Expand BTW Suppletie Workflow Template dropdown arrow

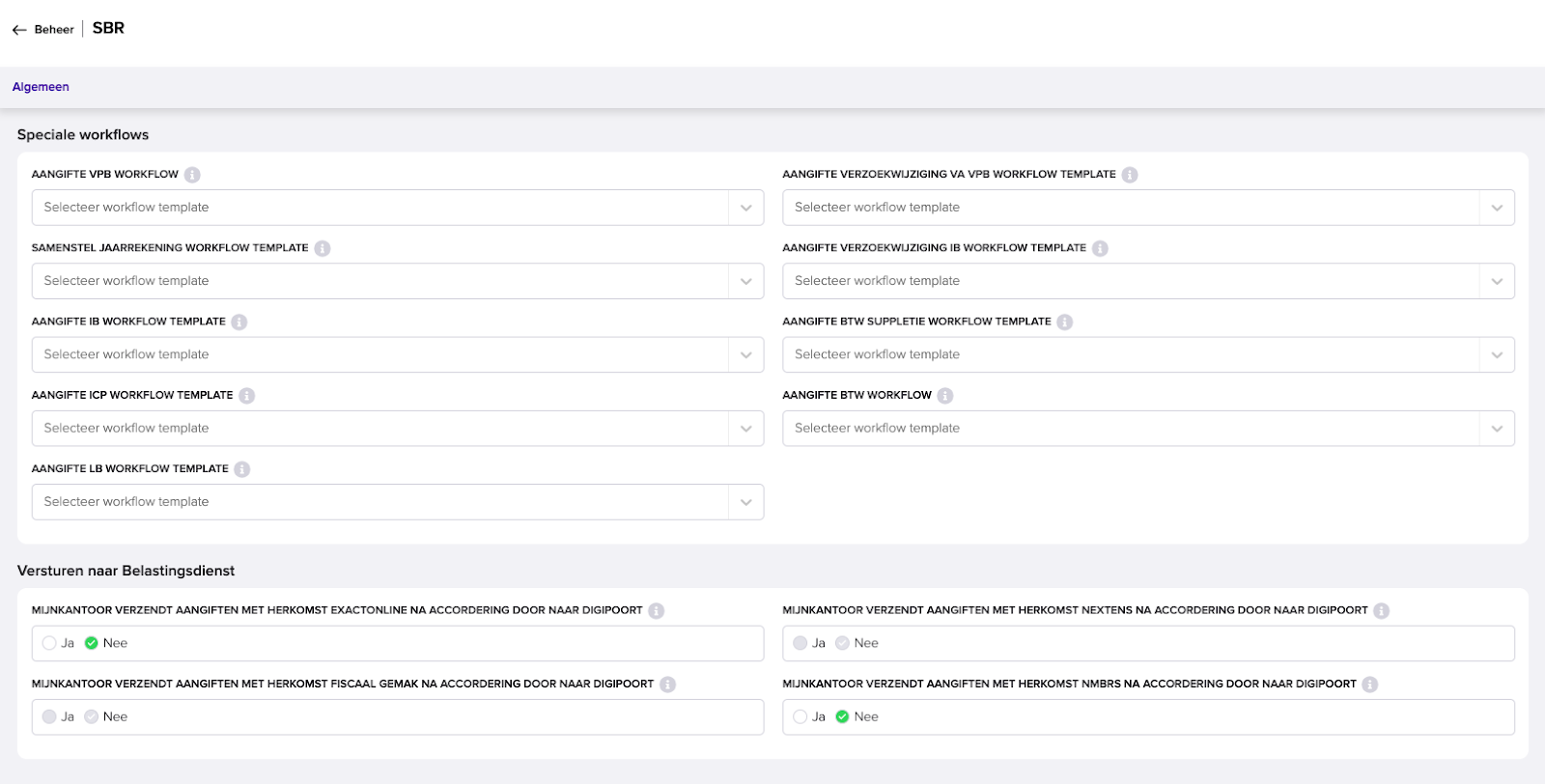[1498, 354]
